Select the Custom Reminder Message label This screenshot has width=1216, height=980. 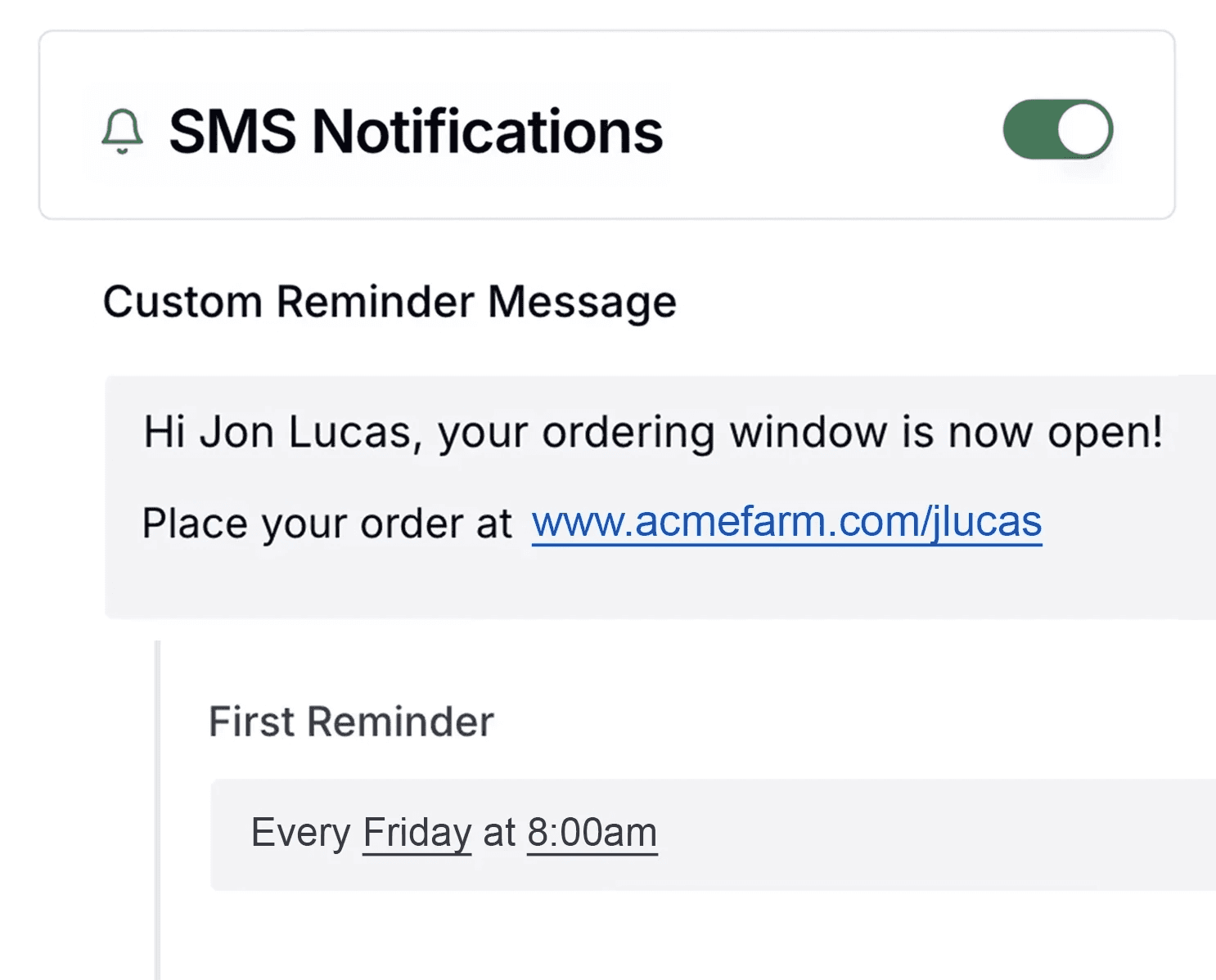(x=390, y=302)
